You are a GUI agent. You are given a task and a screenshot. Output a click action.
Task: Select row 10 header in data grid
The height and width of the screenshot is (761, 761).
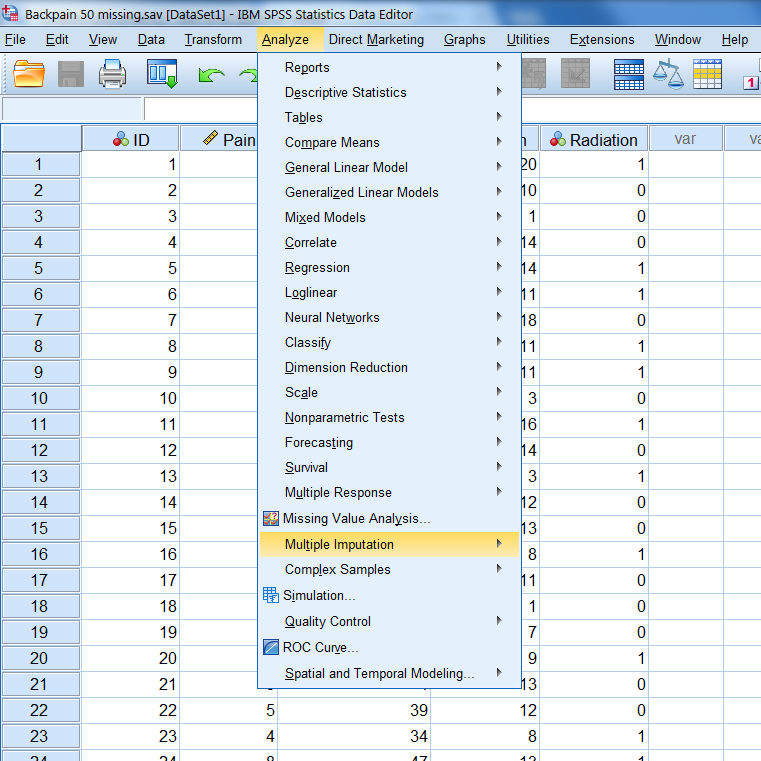[40, 398]
